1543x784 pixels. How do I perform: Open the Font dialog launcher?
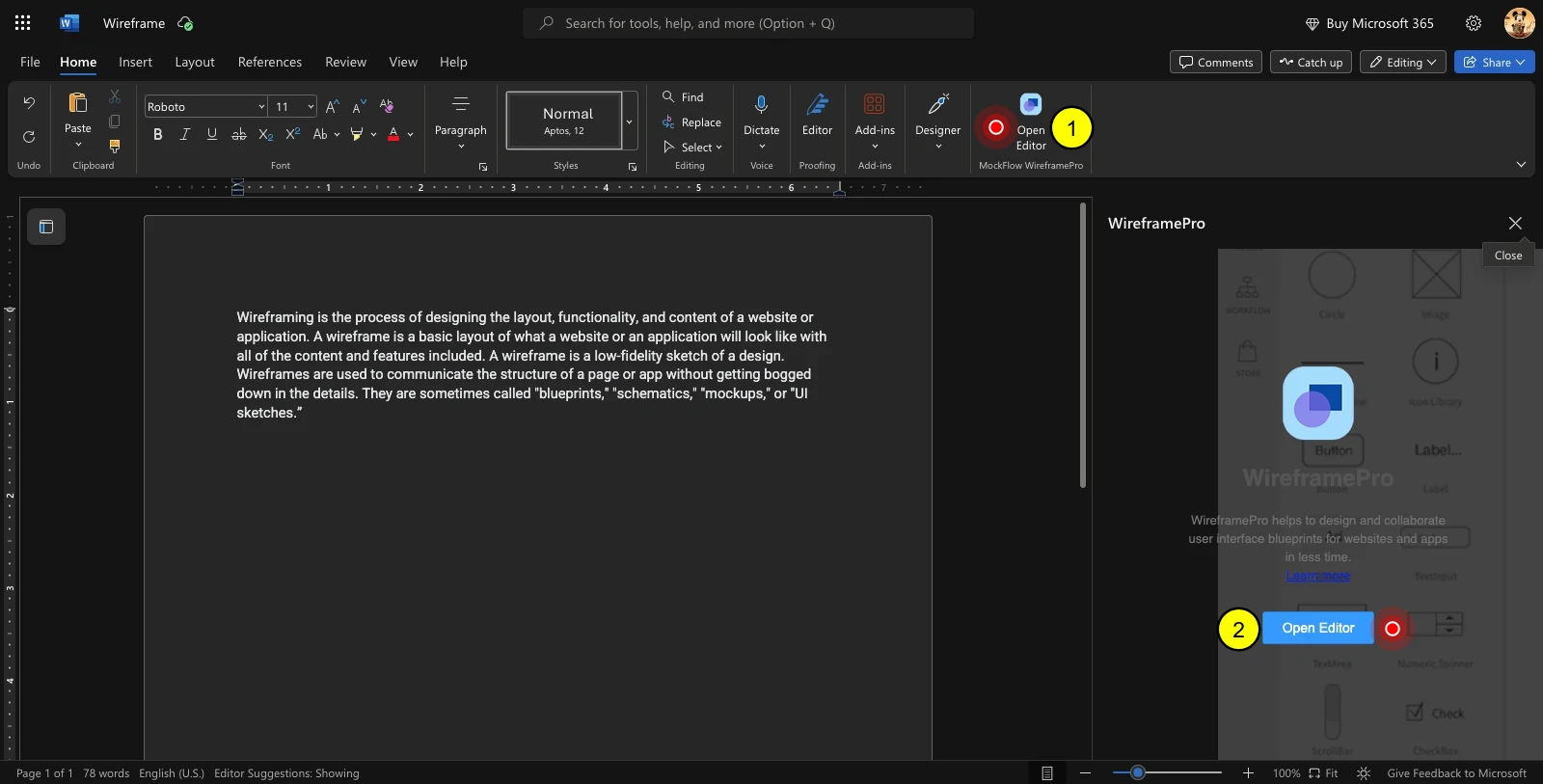coord(483,167)
